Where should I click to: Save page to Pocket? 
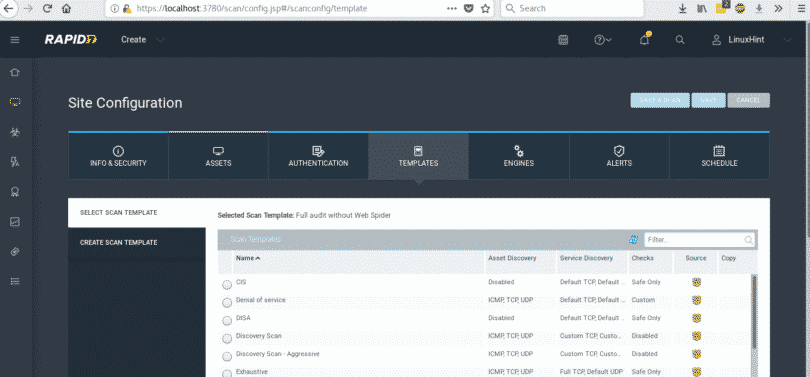468,8
